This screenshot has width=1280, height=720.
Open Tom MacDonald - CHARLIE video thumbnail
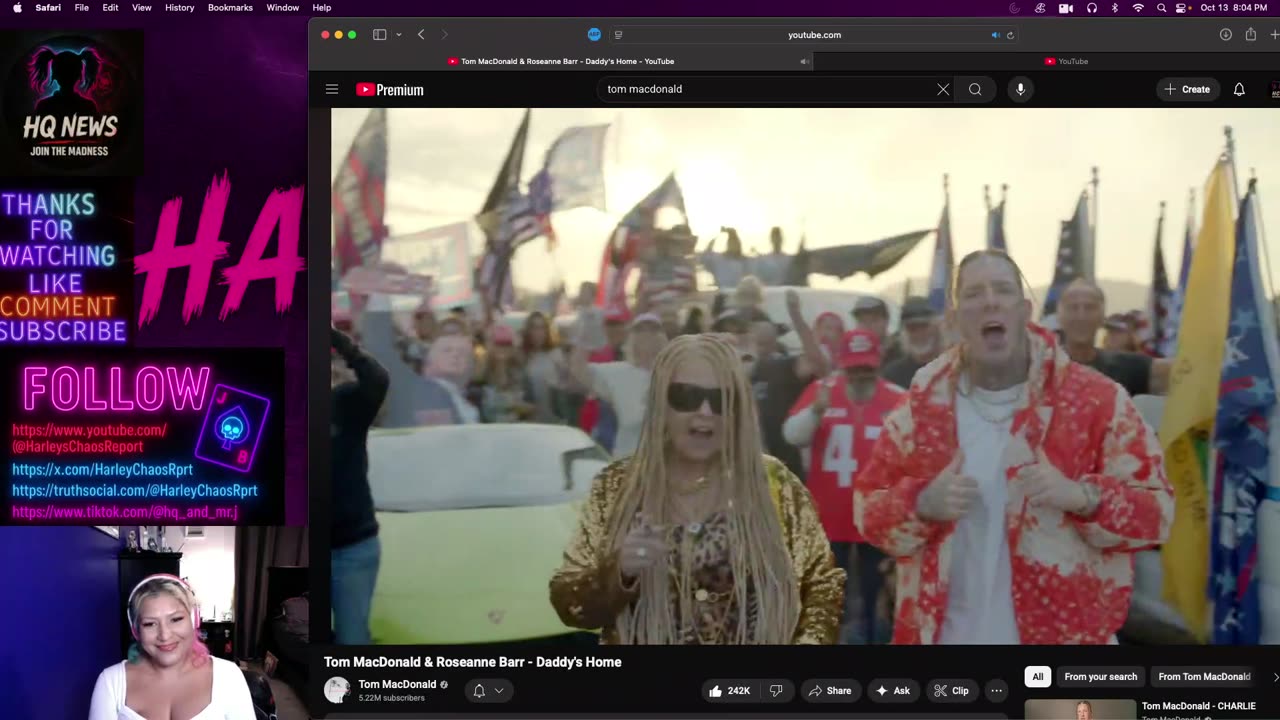(x=1080, y=709)
